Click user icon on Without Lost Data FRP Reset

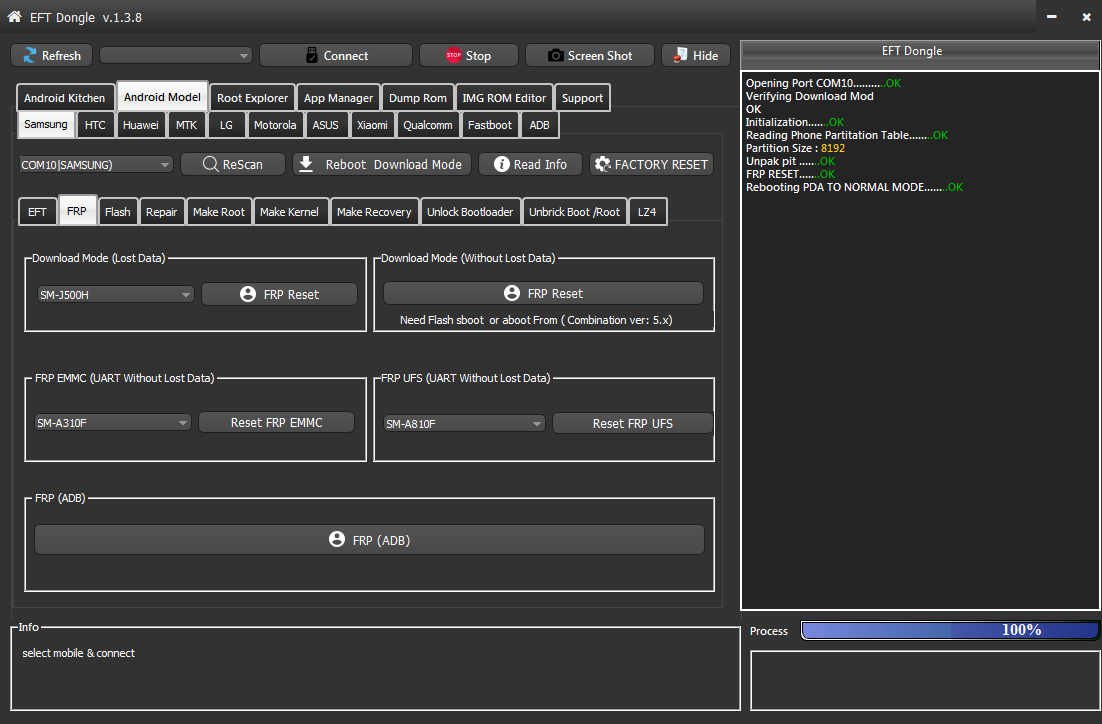(512, 293)
